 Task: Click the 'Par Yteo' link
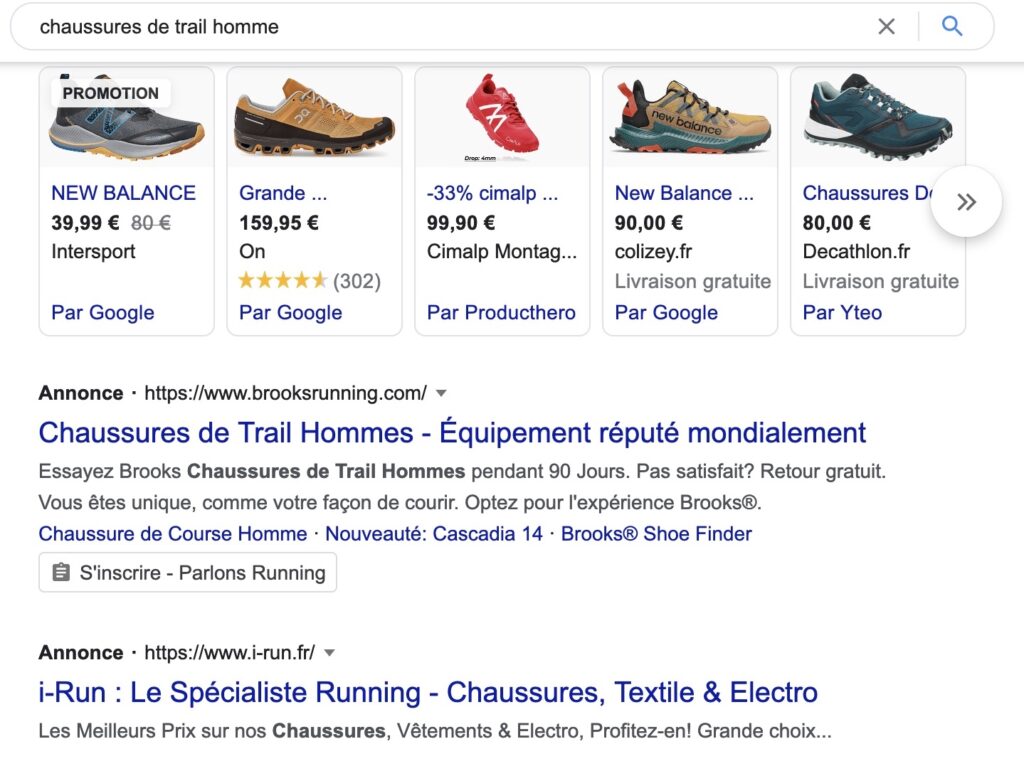[842, 313]
